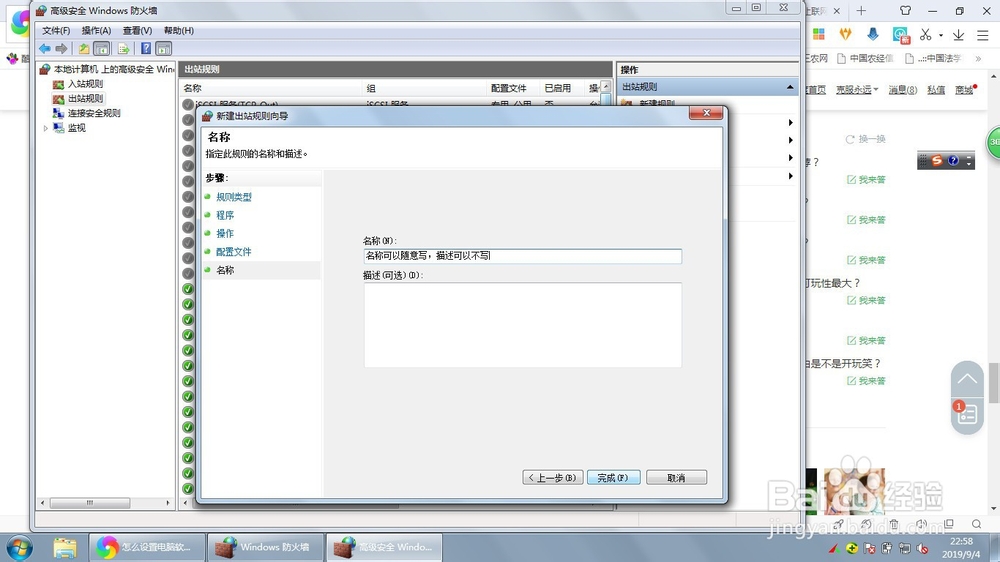This screenshot has height=562, width=1000.
Task: Expand more bookmarks chevron
Action: 978,58
